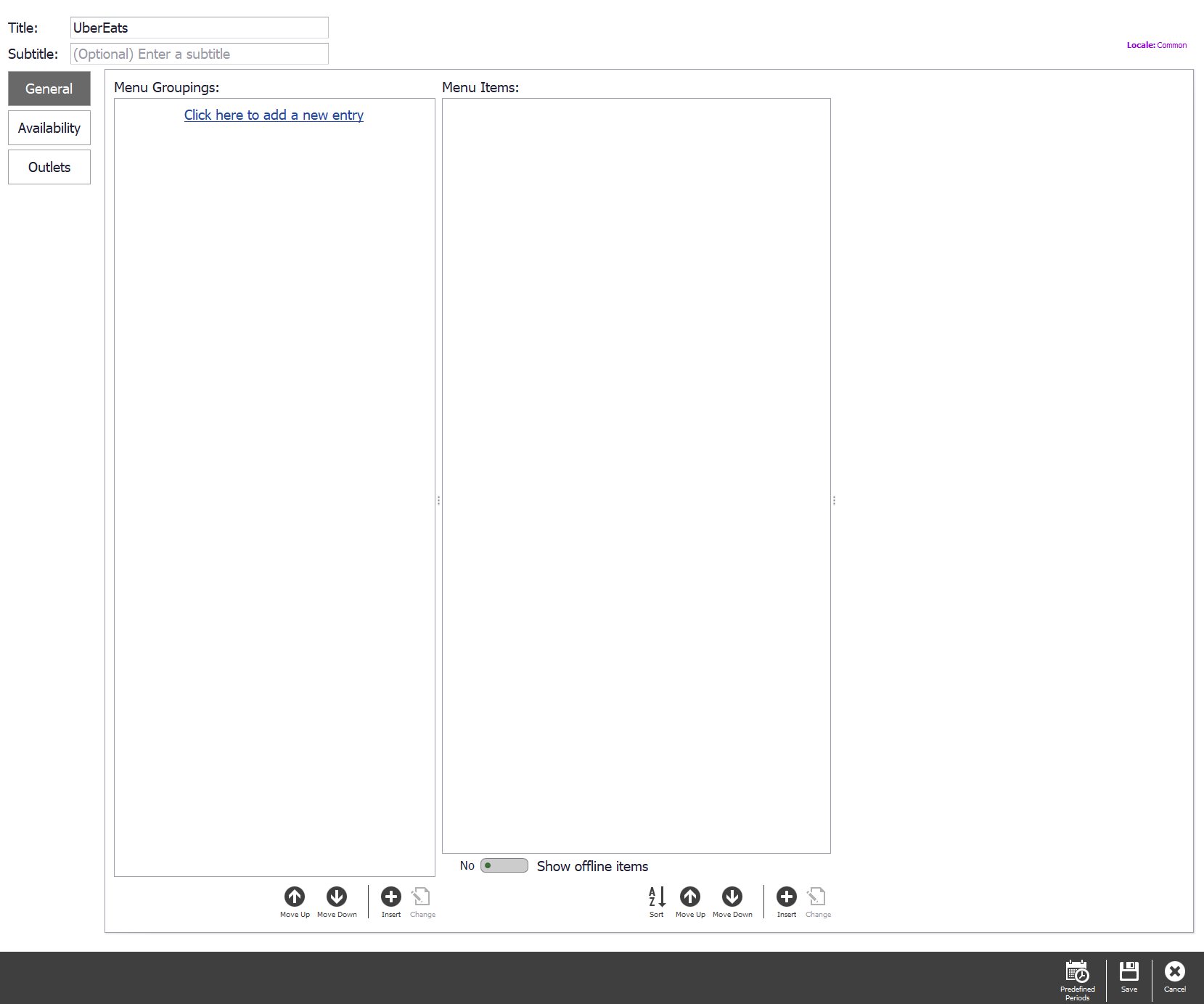
Task: Move the menu item down
Action: click(732, 901)
